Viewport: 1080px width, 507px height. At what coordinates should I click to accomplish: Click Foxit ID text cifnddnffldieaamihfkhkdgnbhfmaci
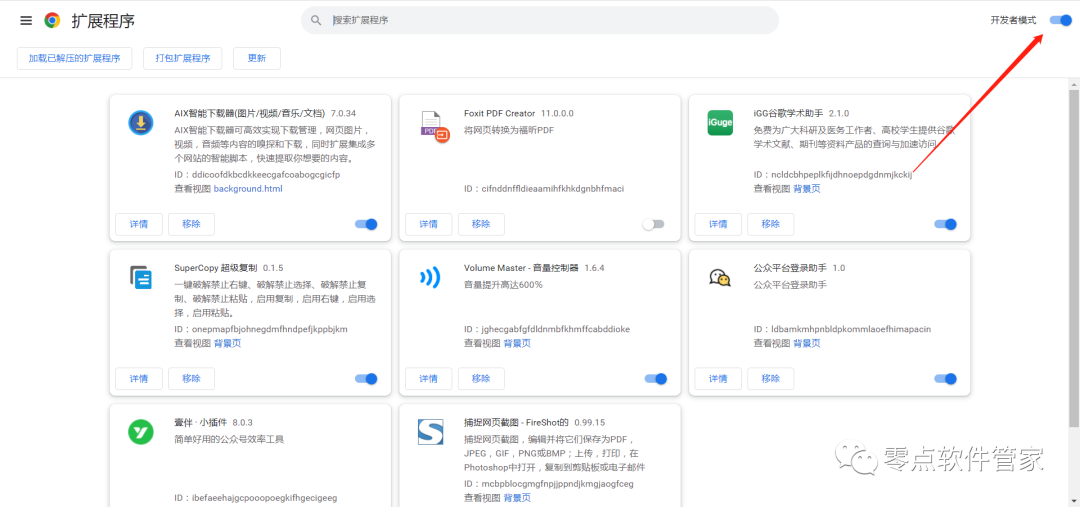(553, 189)
